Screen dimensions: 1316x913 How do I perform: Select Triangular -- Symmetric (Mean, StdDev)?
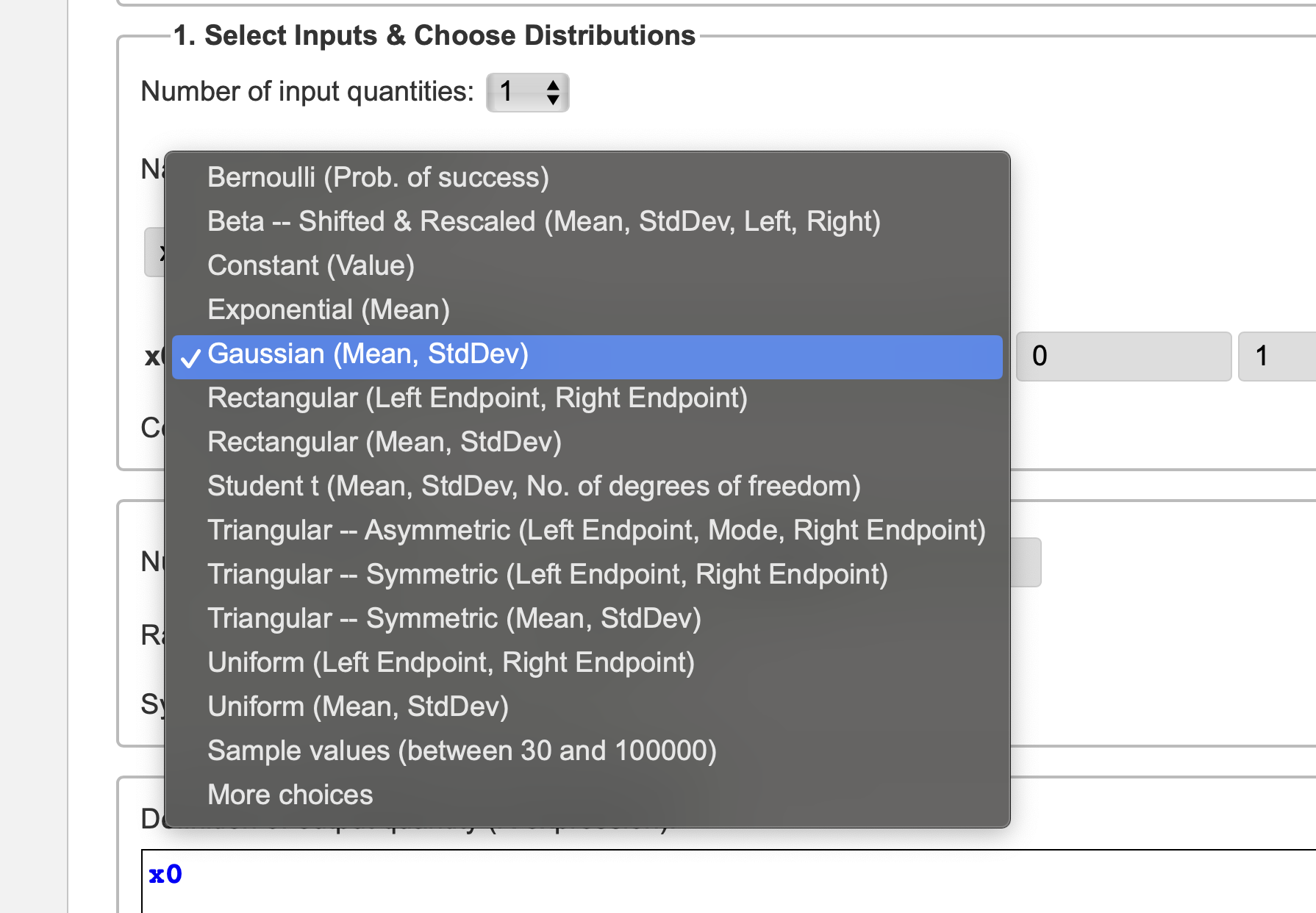[454, 619]
